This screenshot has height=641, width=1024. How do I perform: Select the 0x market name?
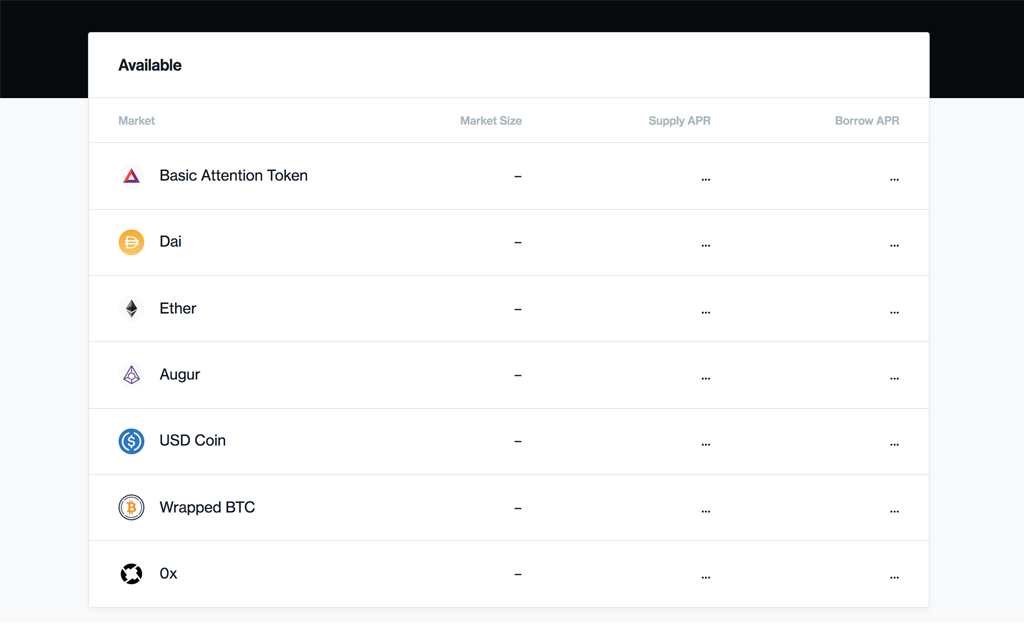(x=168, y=574)
